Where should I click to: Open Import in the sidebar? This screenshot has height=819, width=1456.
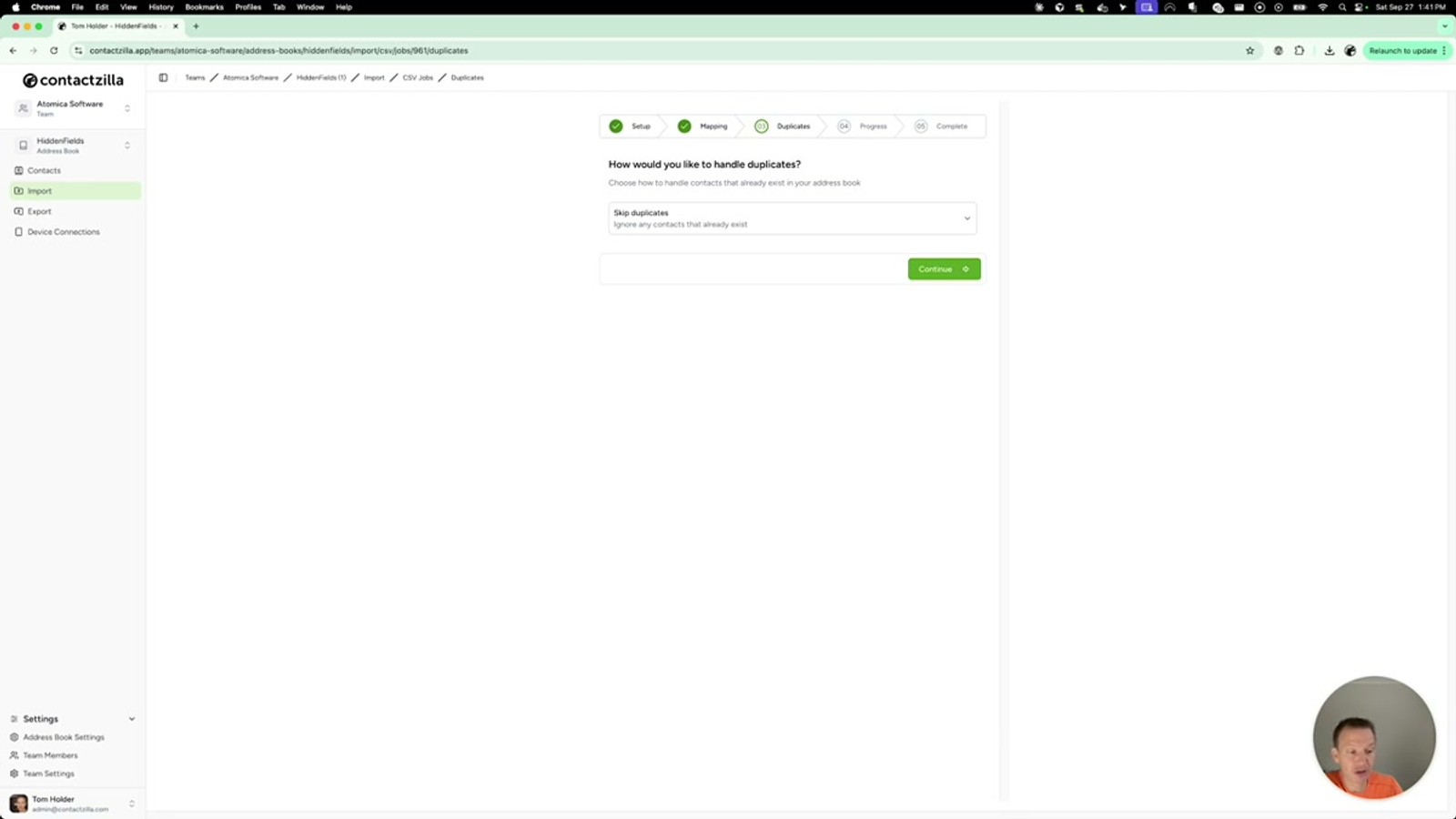click(76, 191)
